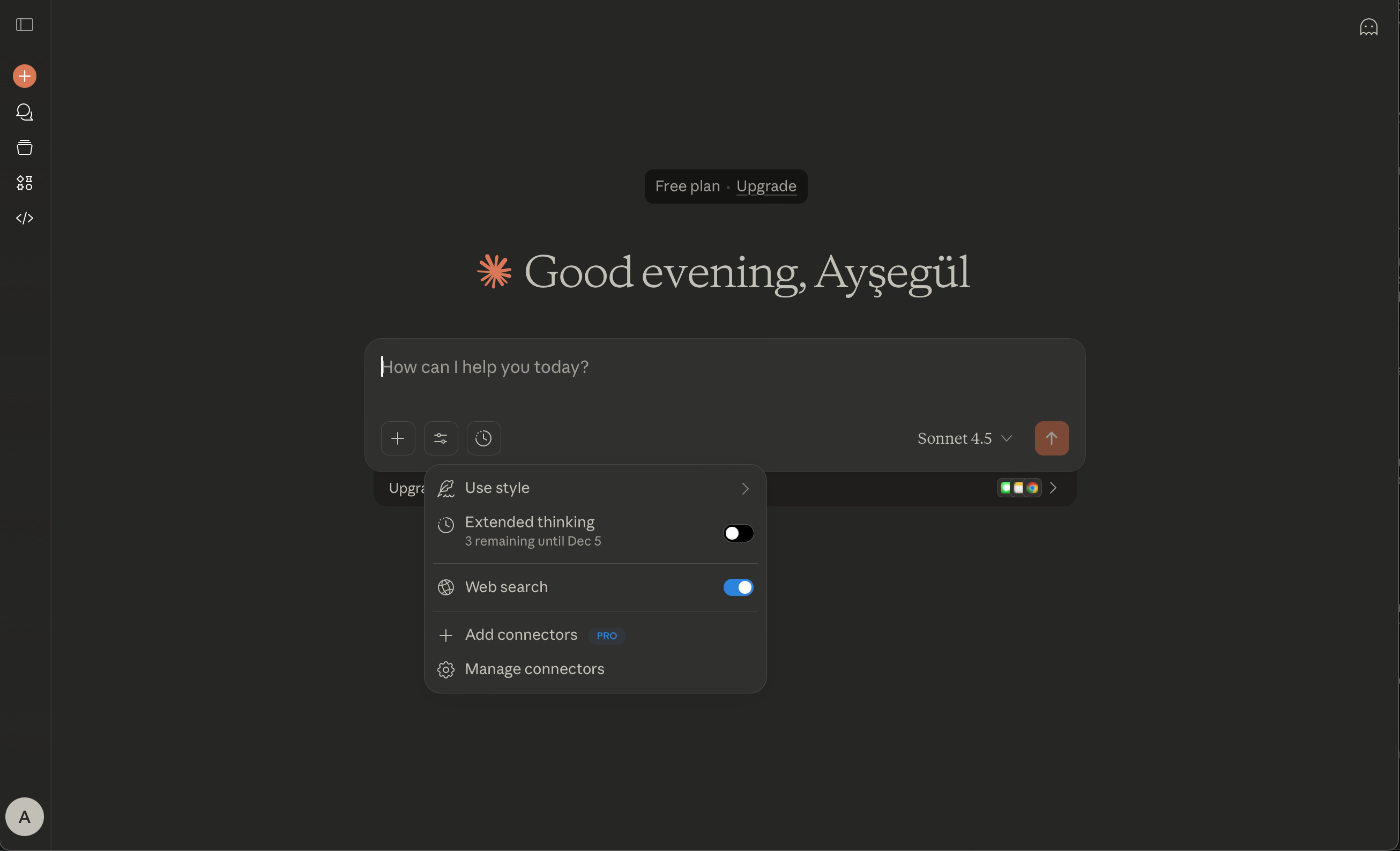This screenshot has height=851, width=1400.
Task: Select Add connectors menu item
Action: [x=521, y=634]
